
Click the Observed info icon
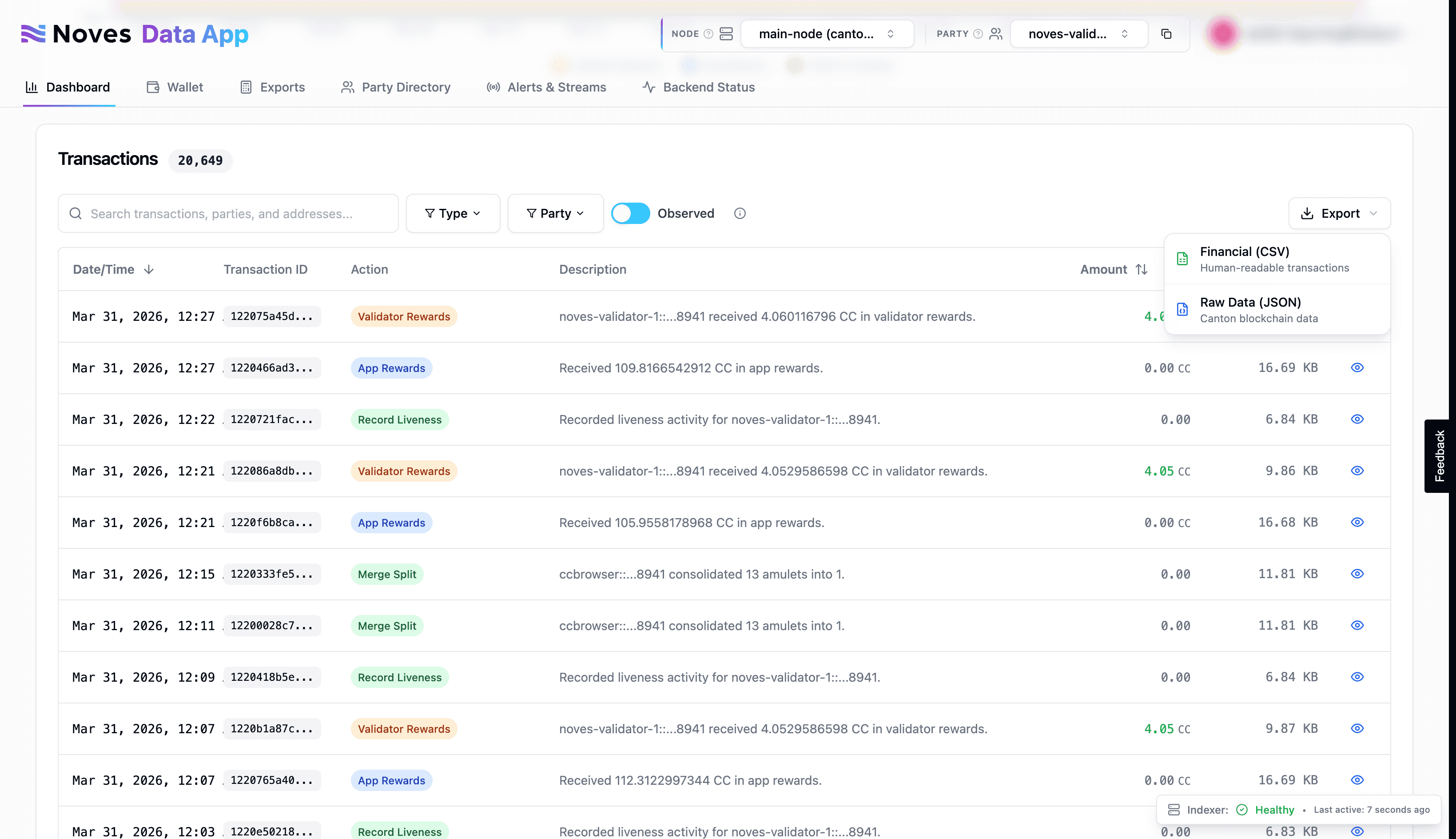coord(740,213)
